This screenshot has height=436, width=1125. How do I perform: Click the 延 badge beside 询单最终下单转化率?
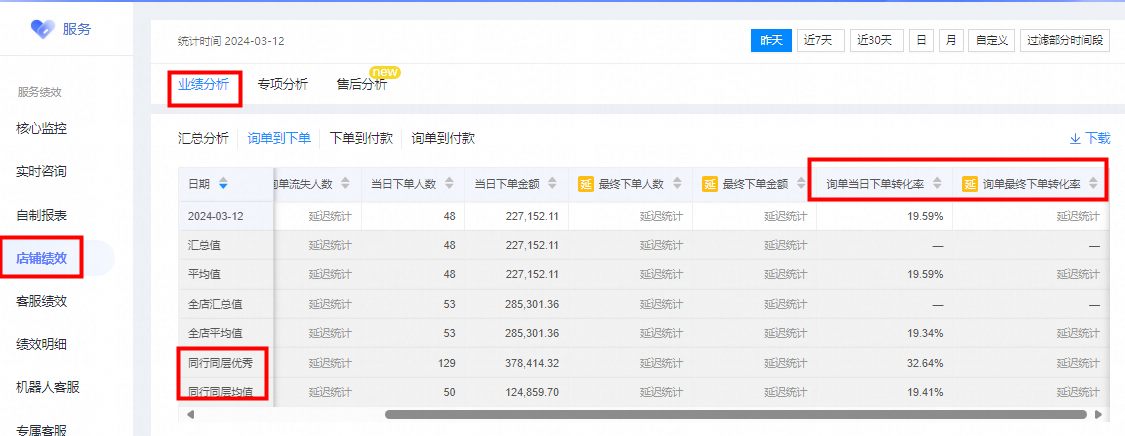coord(969,184)
